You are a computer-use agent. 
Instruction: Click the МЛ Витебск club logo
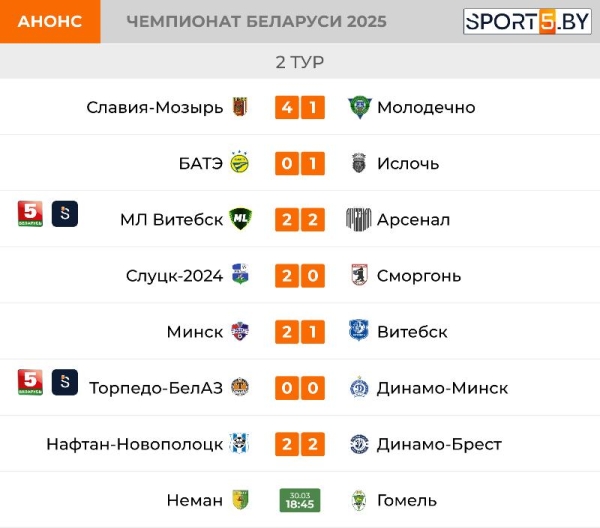[240, 219]
